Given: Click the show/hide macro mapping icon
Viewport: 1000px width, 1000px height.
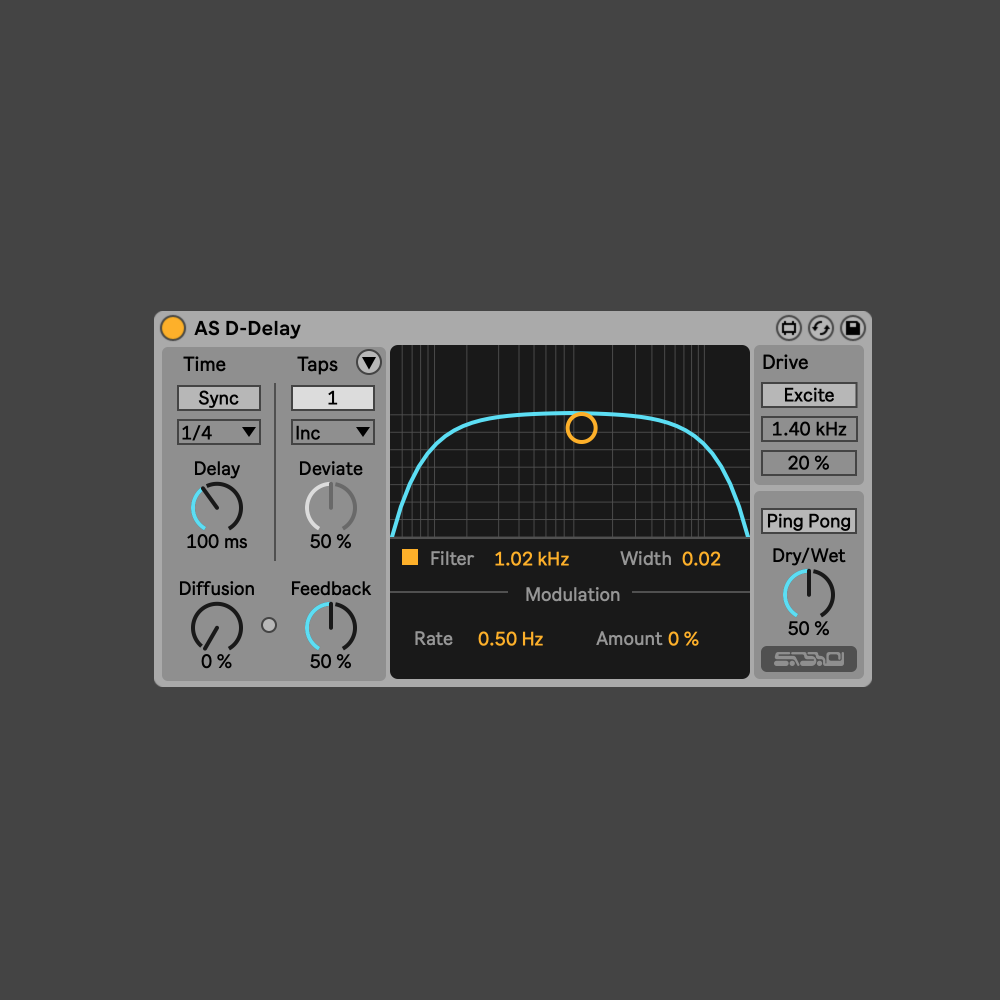Looking at the screenshot, I should pyautogui.click(x=789, y=328).
